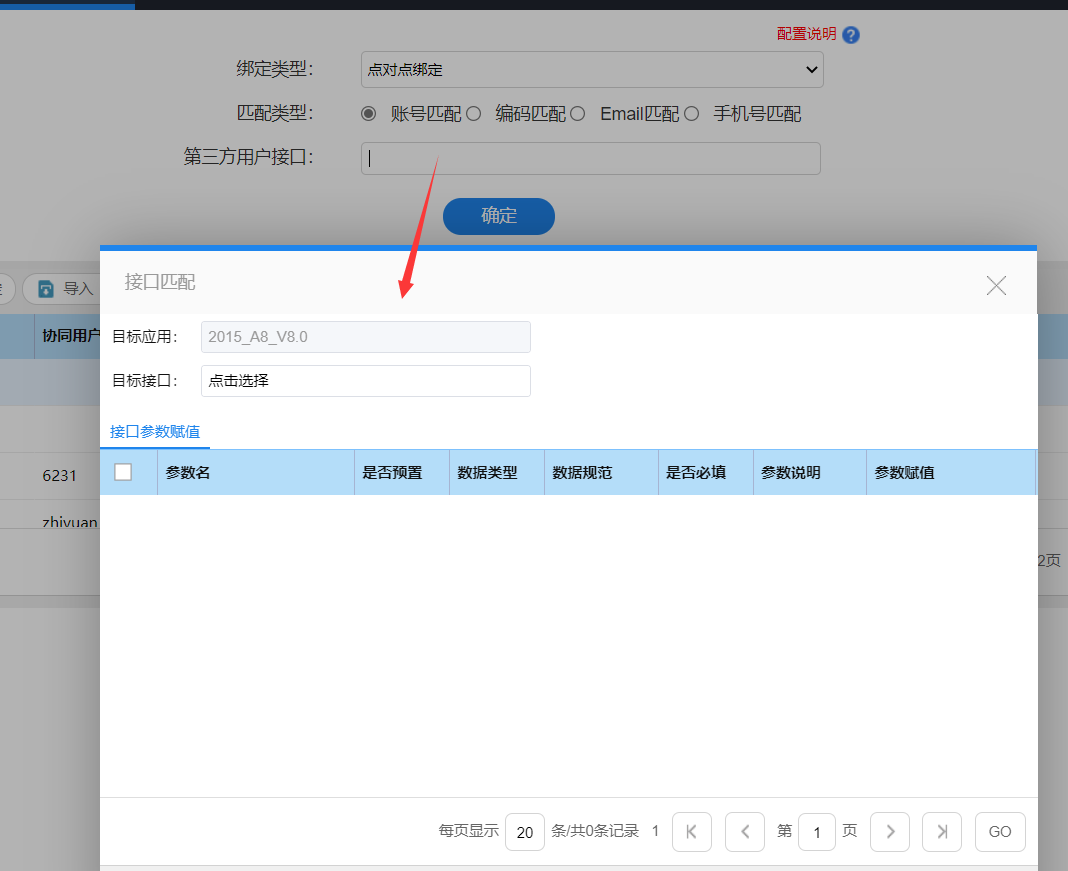Open the 目标接口 点击选择 selector
The image size is (1068, 871).
[365, 381]
